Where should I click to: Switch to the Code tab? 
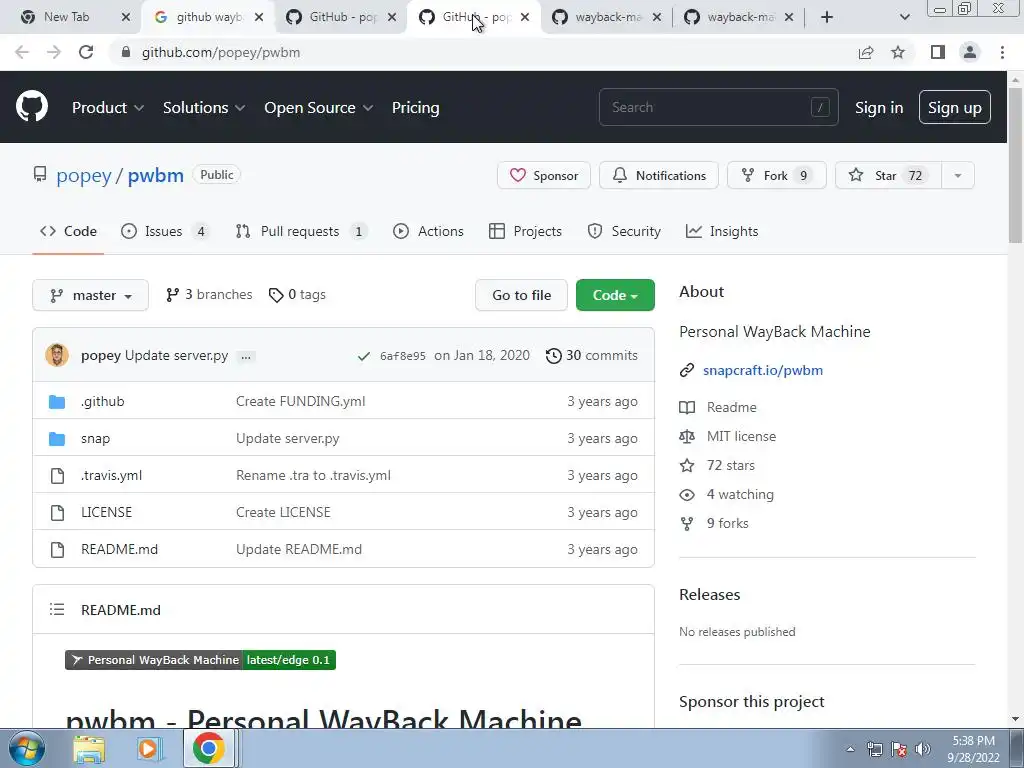[68, 231]
